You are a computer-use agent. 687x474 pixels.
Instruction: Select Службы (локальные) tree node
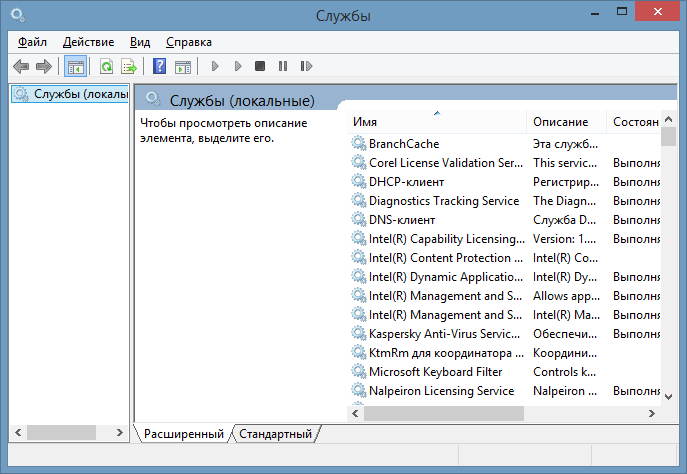tap(70, 94)
